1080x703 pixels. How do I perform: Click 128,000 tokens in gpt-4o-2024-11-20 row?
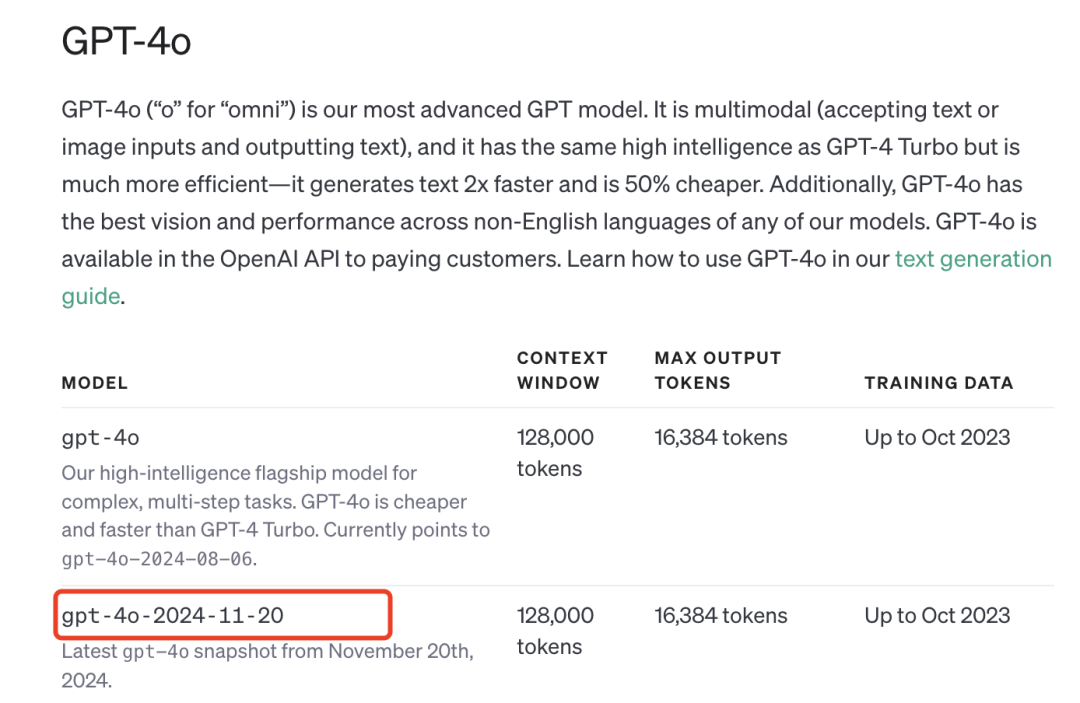click(555, 631)
